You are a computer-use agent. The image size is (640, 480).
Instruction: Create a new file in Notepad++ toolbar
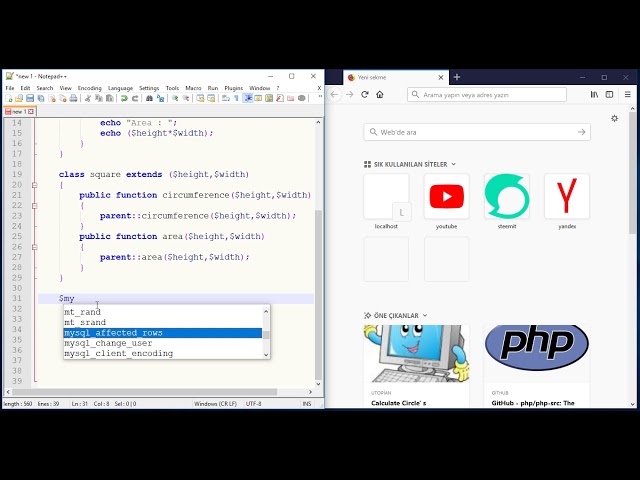[x=9, y=98]
